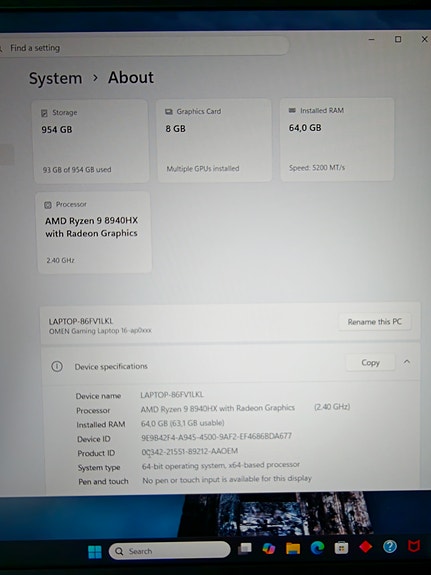
Task: Click the (2.40 GHz) speed in specifications
Action: tap(332, 407)
